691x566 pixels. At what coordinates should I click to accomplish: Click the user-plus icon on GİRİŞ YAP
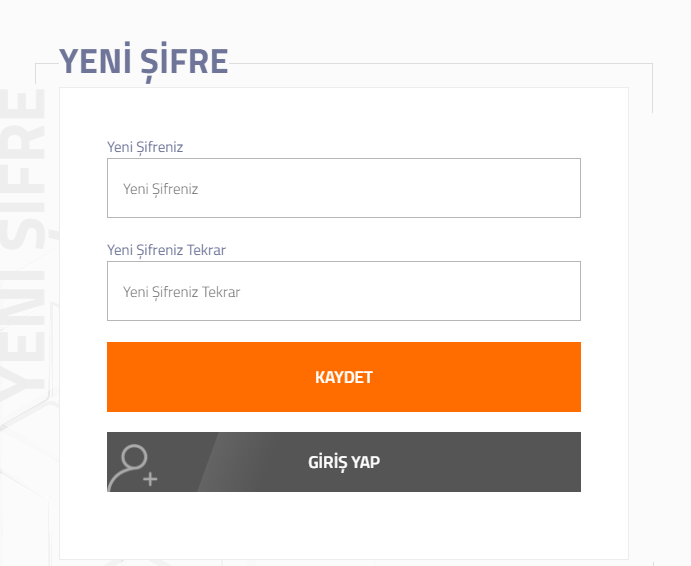pos(133,467)
